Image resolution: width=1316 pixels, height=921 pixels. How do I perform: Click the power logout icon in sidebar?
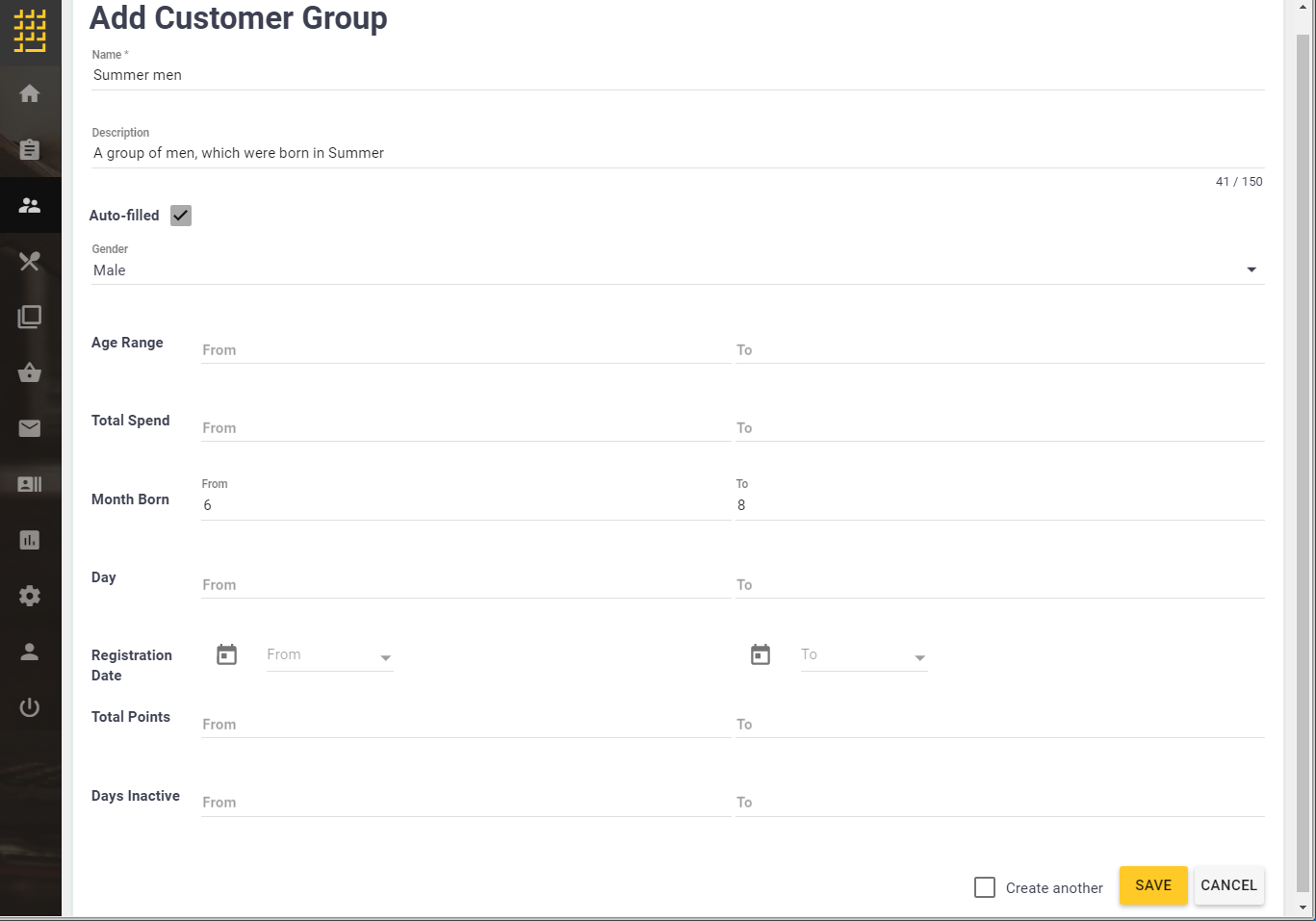coord(30,707)
